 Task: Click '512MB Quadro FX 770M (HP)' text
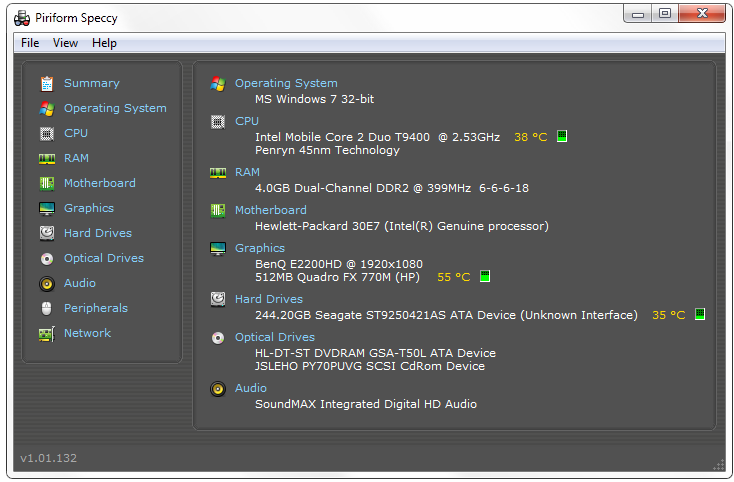338,277
